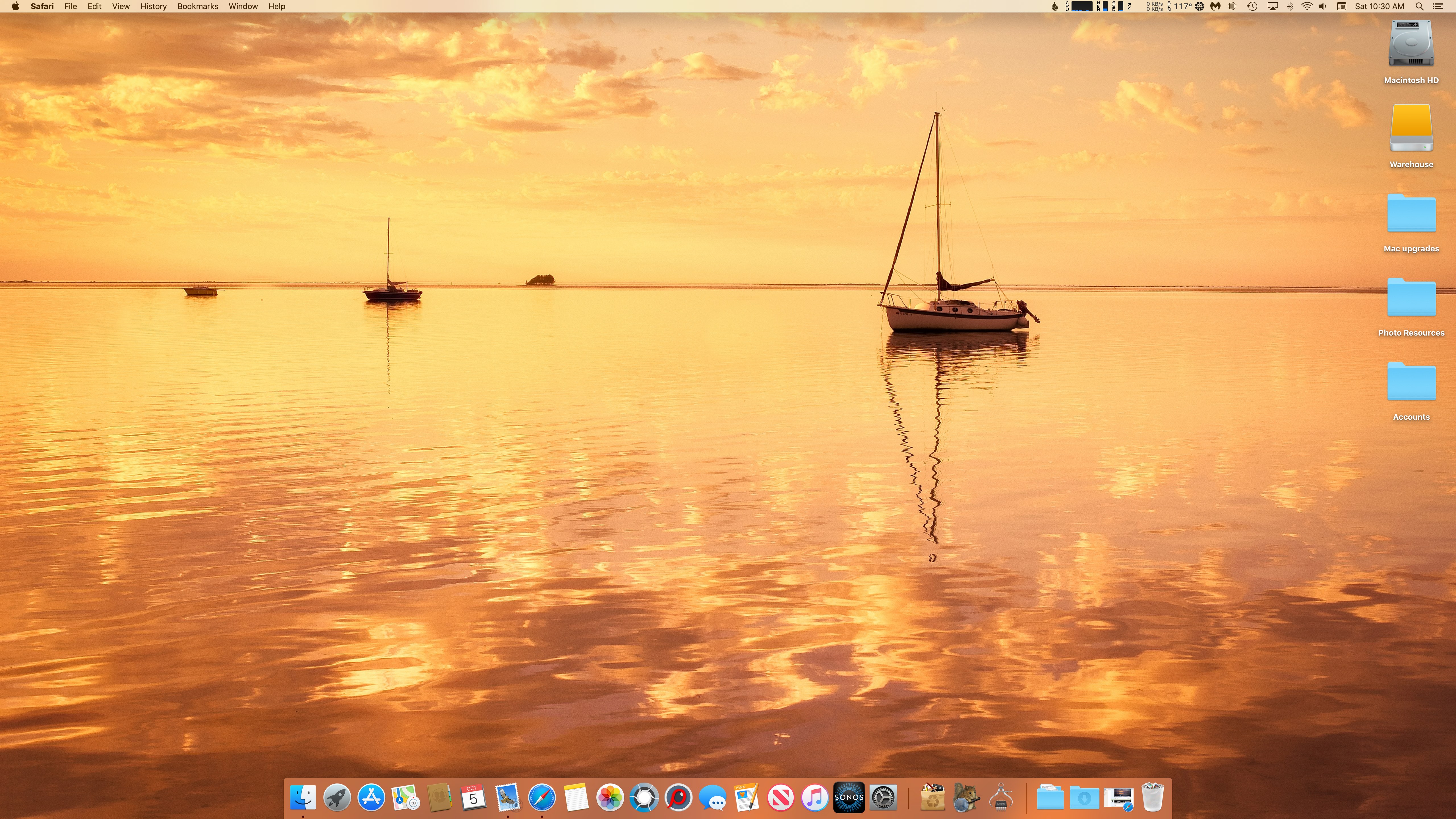Open Time Machine menu bar dropdown
This screenshot has height=819, width=1456.
(1252, 6)
